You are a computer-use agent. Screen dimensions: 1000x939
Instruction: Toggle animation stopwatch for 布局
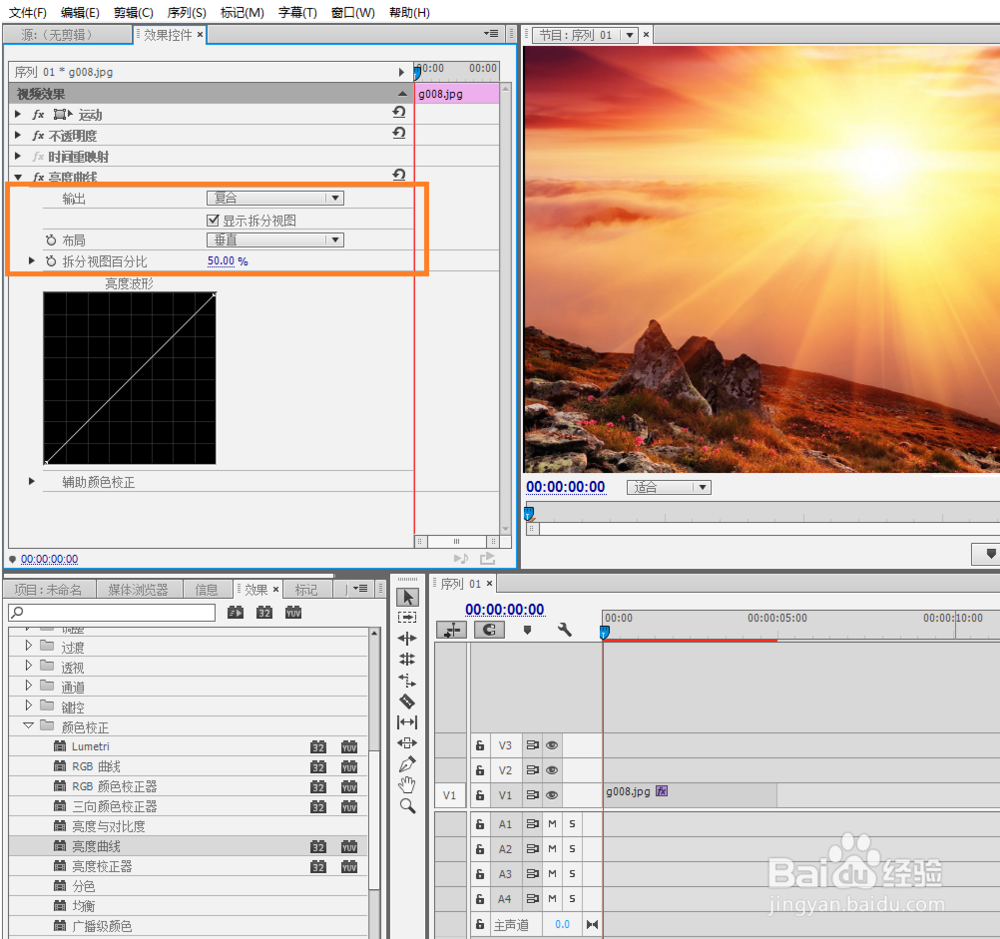point(51,240)
